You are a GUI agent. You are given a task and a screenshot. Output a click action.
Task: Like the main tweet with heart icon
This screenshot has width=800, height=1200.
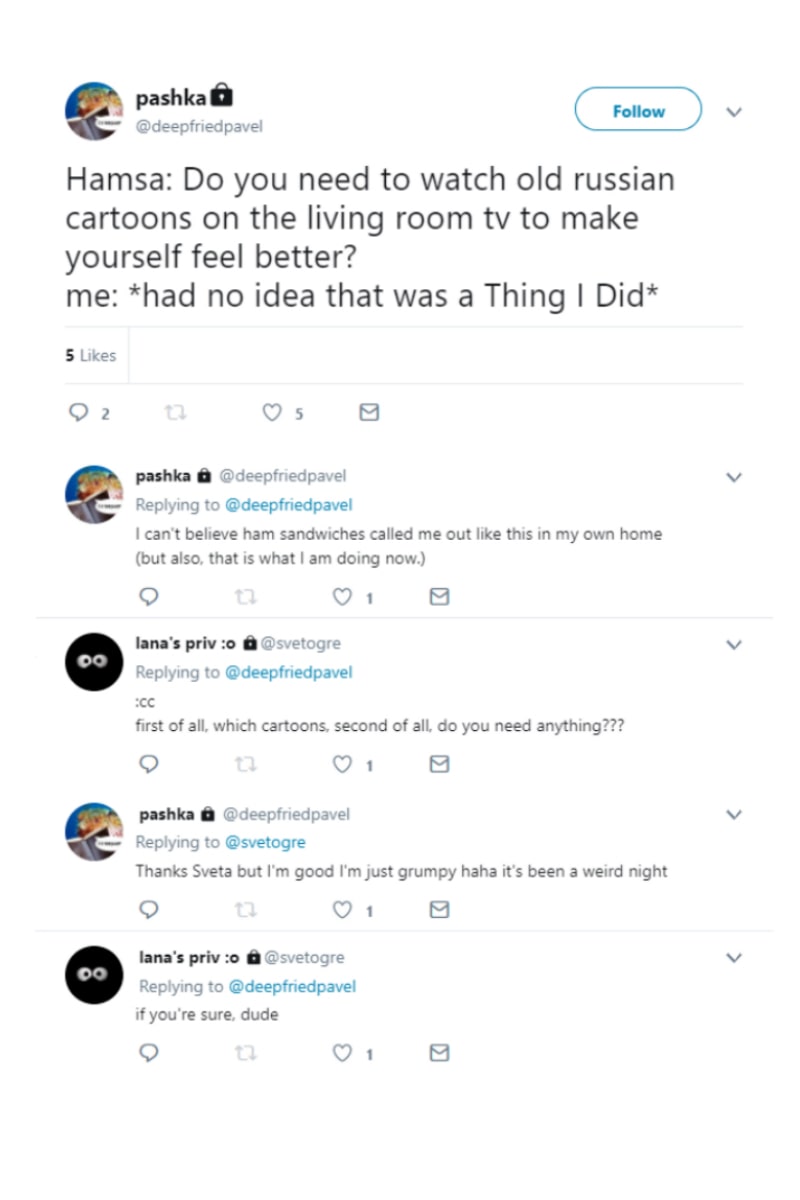click(272, 412)
